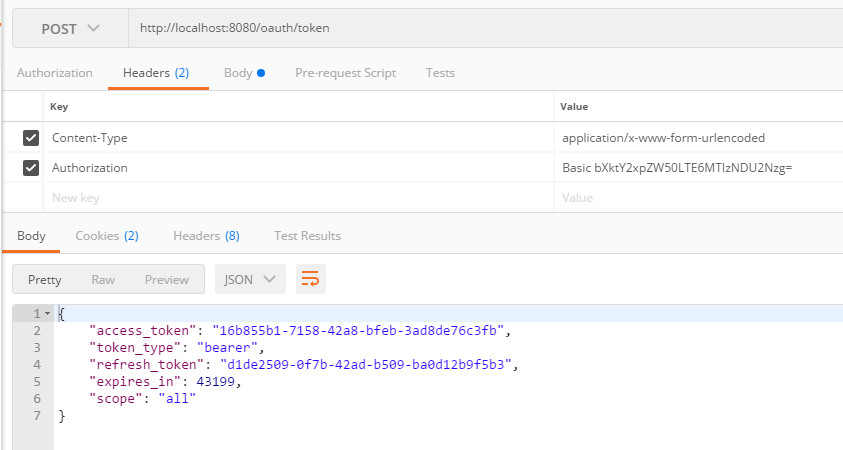Select the request Headers (2) tab

click(x=155, y=73)
